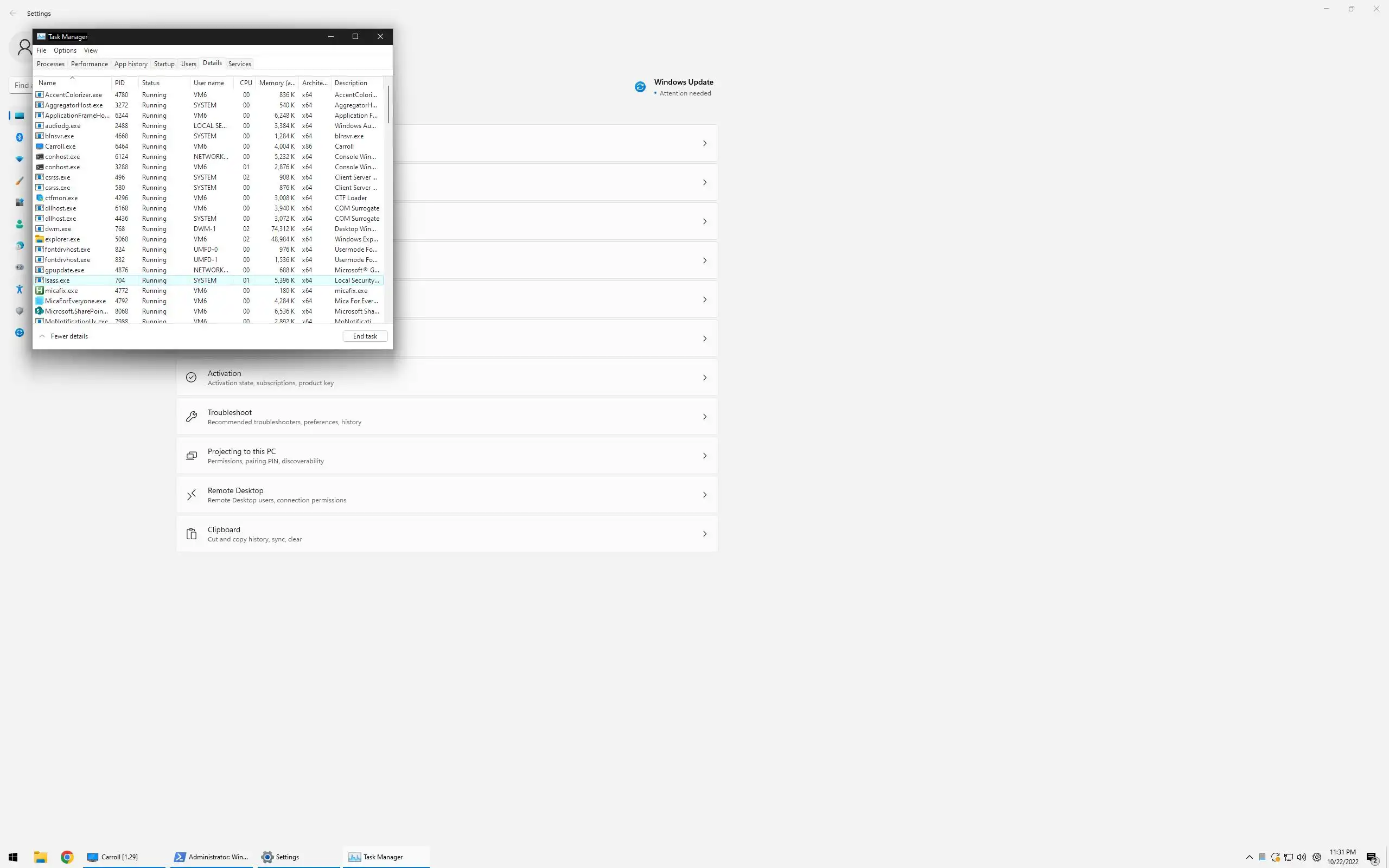Click the End task button
1389x868 pixels.
click(365, 336)
